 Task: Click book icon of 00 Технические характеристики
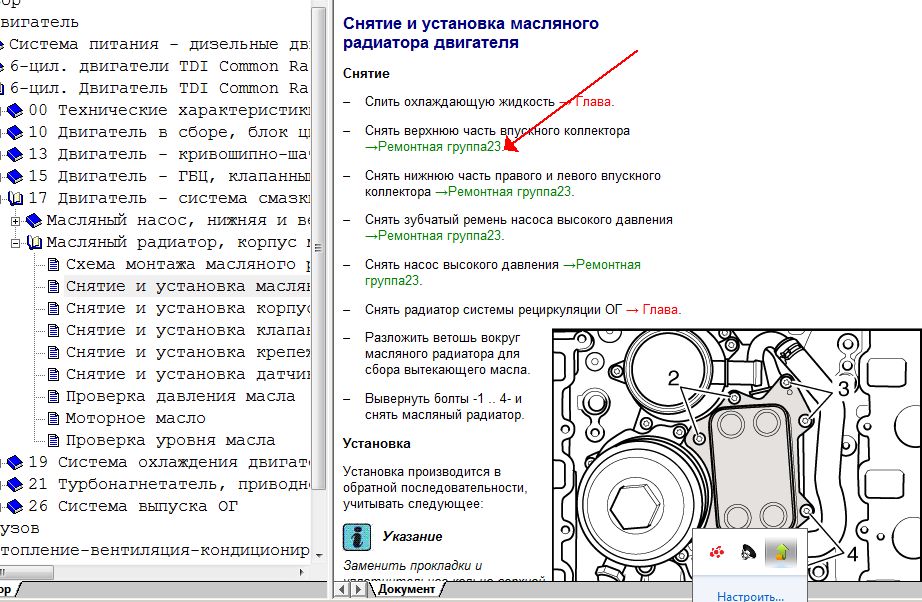(15, 110)
